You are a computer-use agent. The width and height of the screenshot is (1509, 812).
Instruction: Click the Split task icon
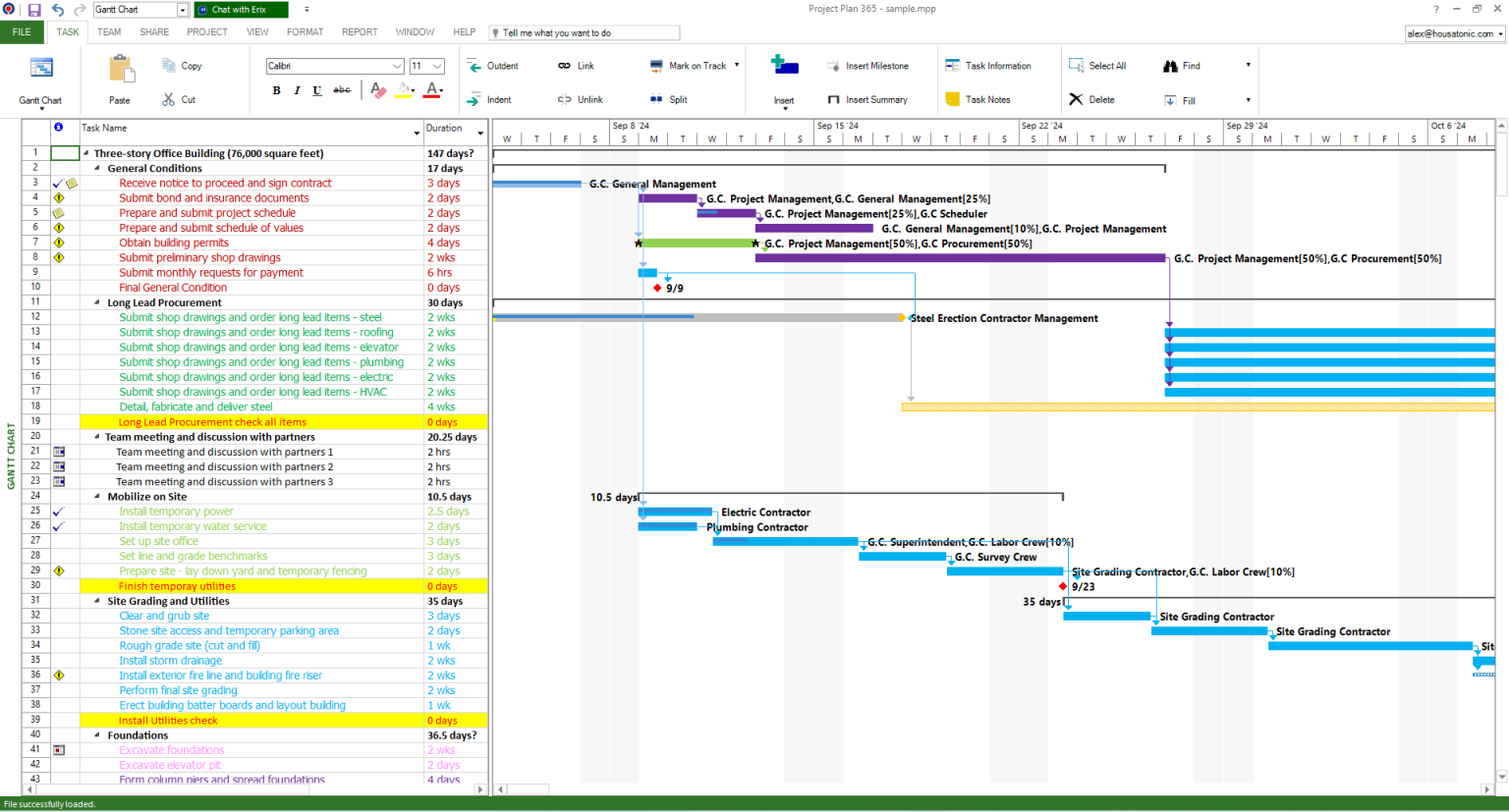[656, 99]
